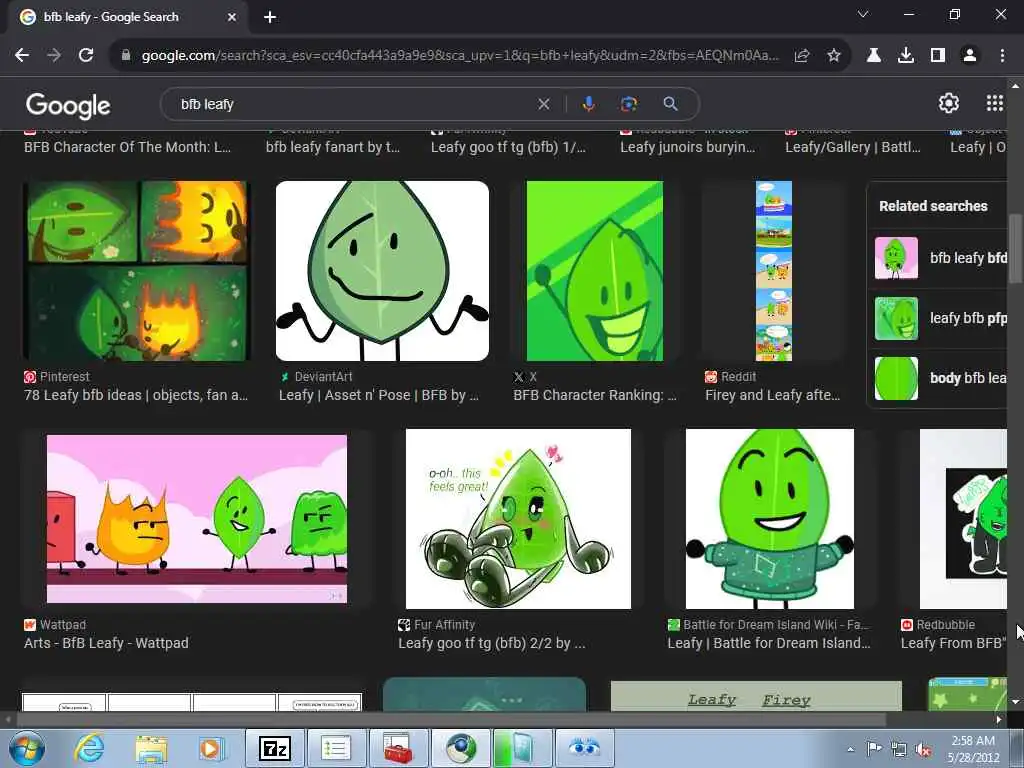Open Pinterest 78 Leafy bfb ideas thumbnail
The height and width of the screenshot is (768, 1024).
[x=136, y=271]
